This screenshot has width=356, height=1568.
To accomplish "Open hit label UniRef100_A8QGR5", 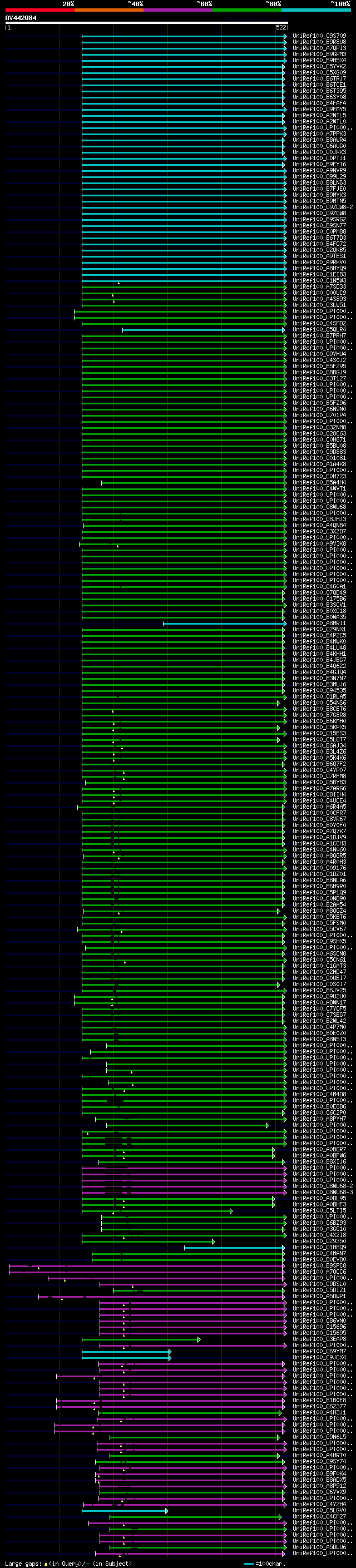I will 319,855.
